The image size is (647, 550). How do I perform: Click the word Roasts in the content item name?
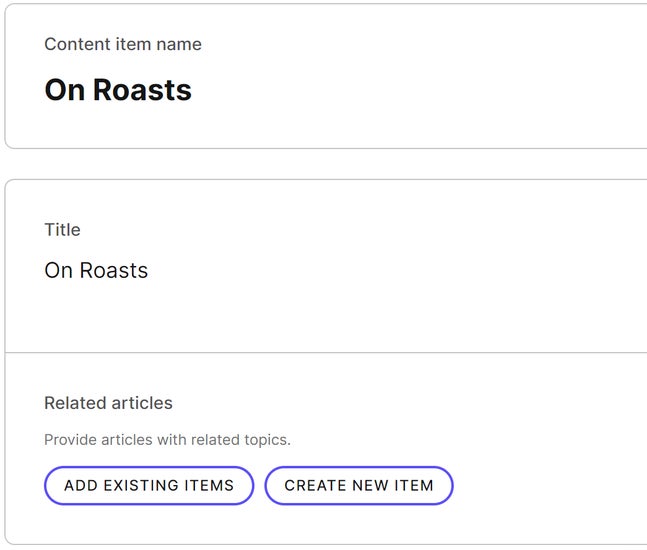(142, 90)
